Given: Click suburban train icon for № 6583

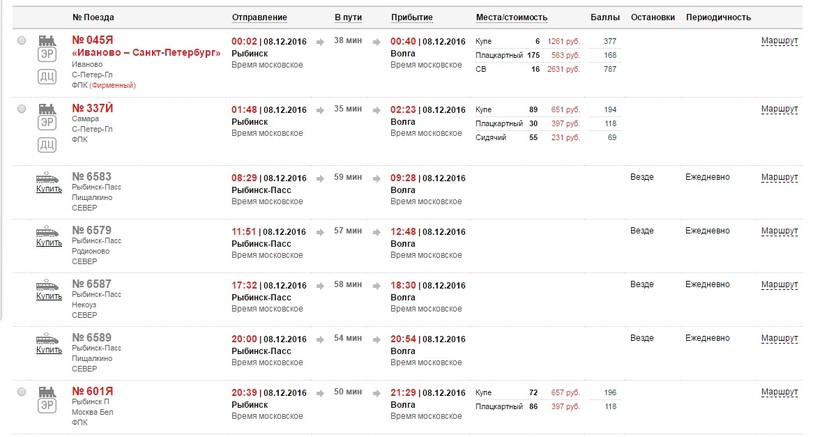Looking at the screenshot, I should pyautogui.click(x=49, y=177).
